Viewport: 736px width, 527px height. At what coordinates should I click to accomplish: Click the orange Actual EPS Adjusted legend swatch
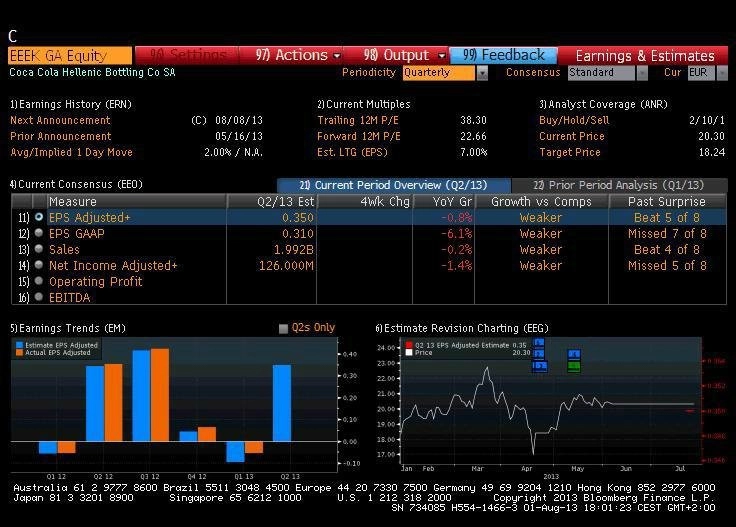[19, 352]
